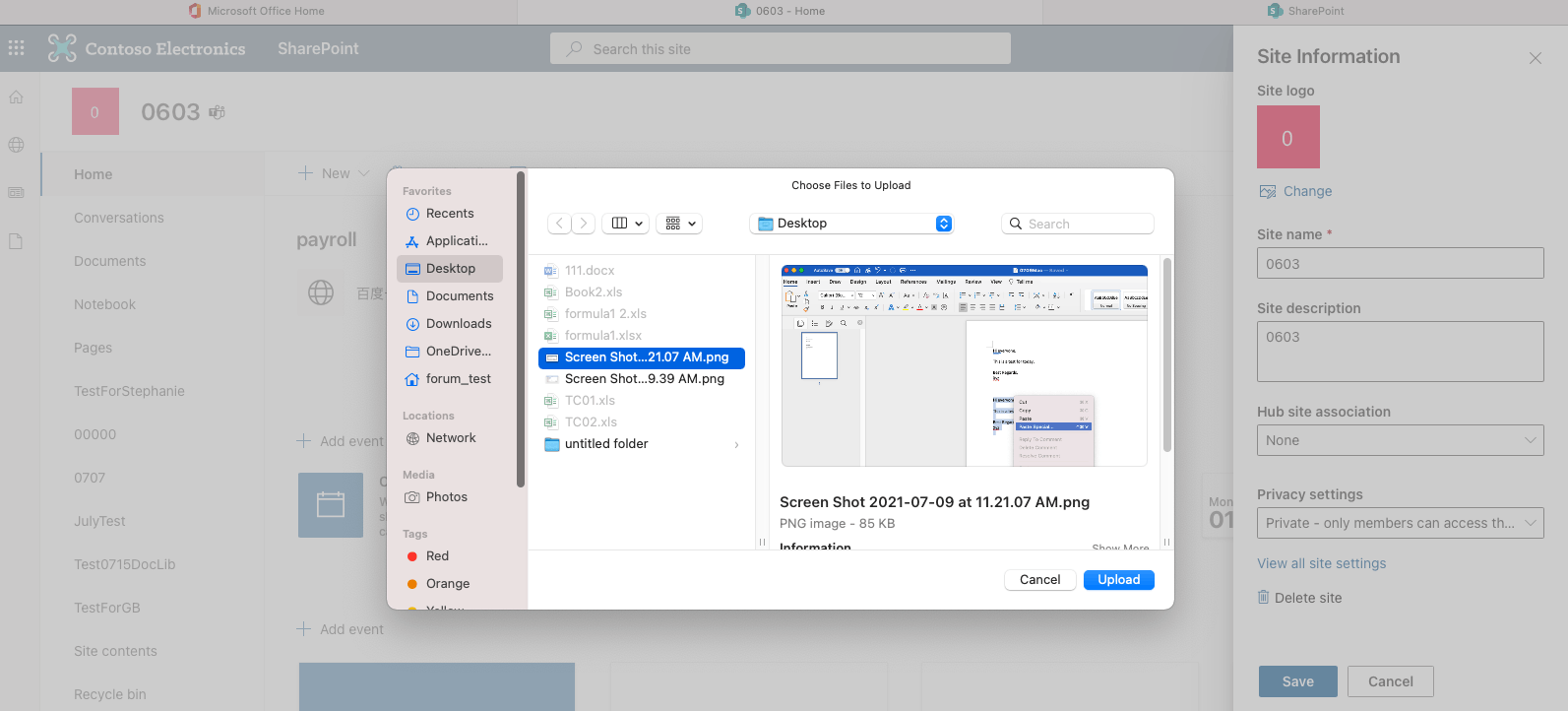Open Documents in the site navigation
Viewport: 1568px width, 711px height.
click(110, 261)
